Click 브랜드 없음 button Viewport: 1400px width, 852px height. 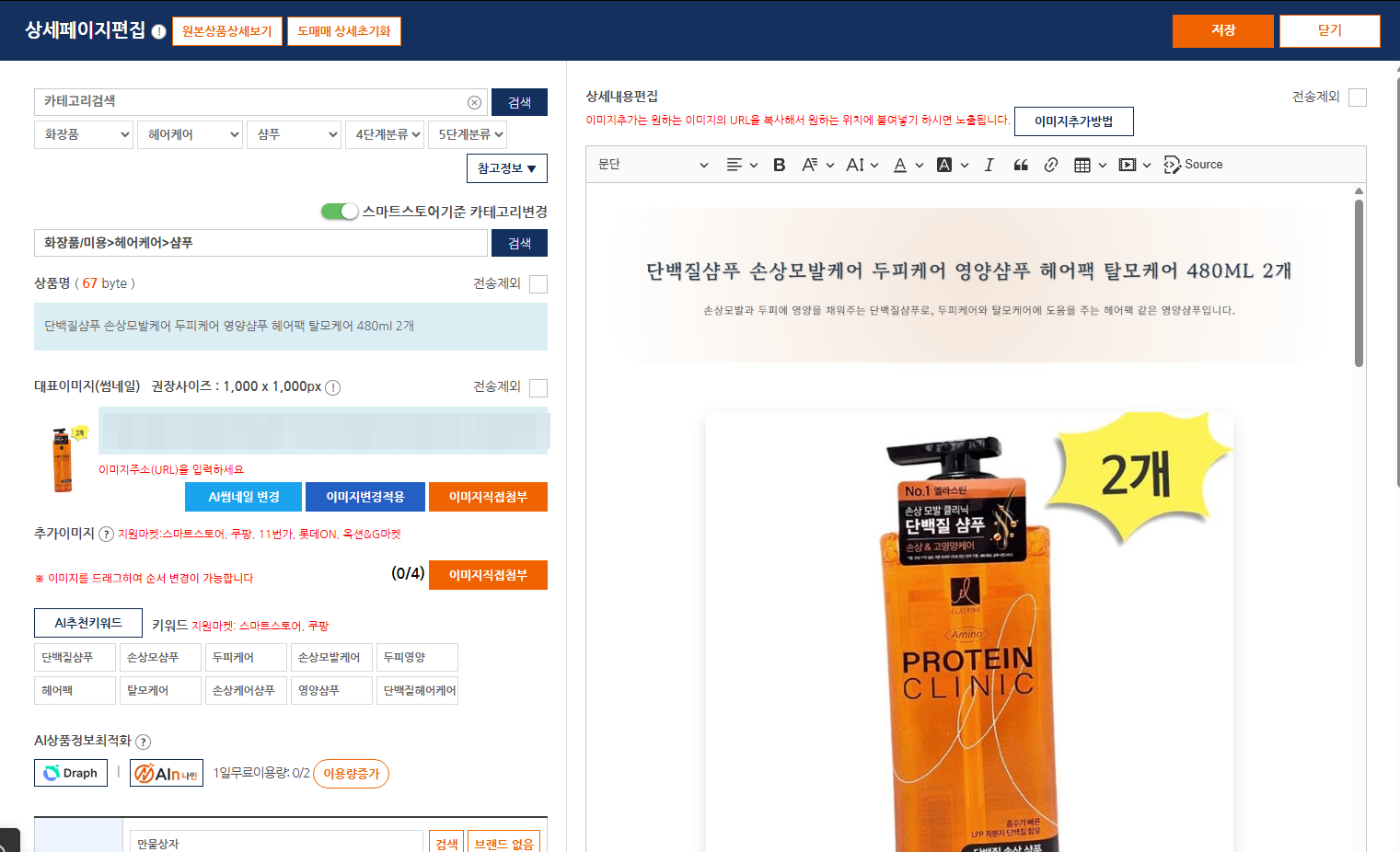504,843
